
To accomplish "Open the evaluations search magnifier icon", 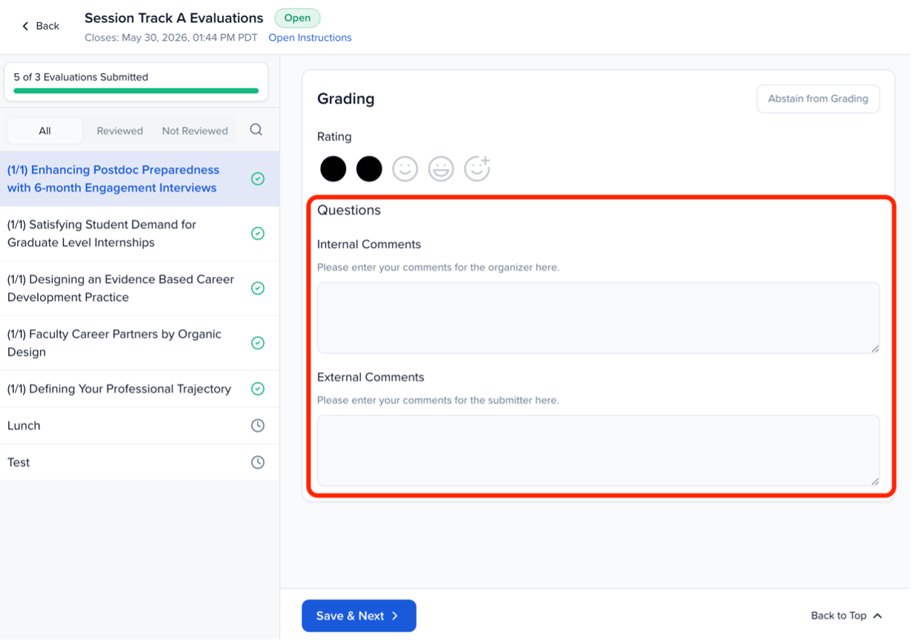I will (256, 130).
